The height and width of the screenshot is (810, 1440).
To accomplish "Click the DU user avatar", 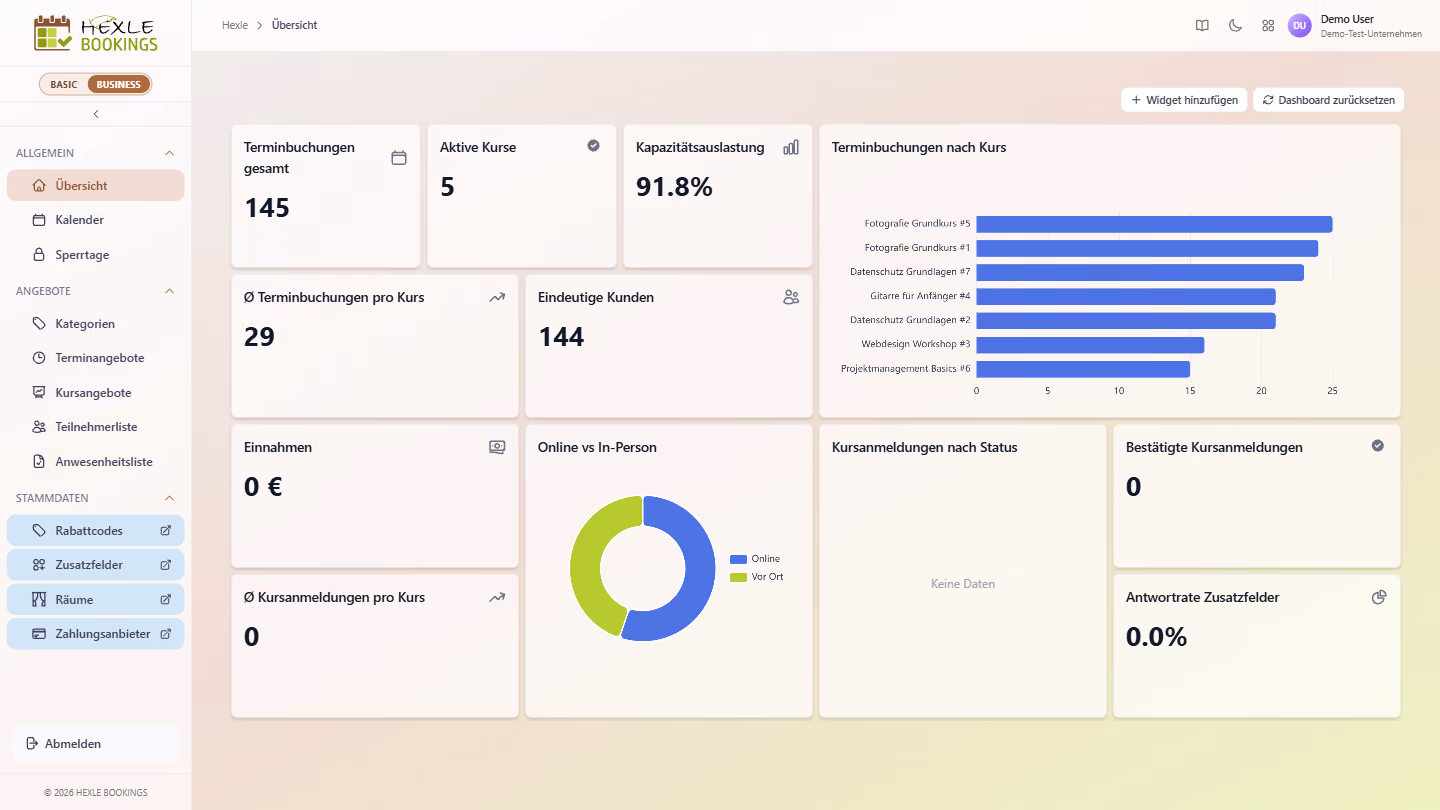I will (x=1299, y=25).
